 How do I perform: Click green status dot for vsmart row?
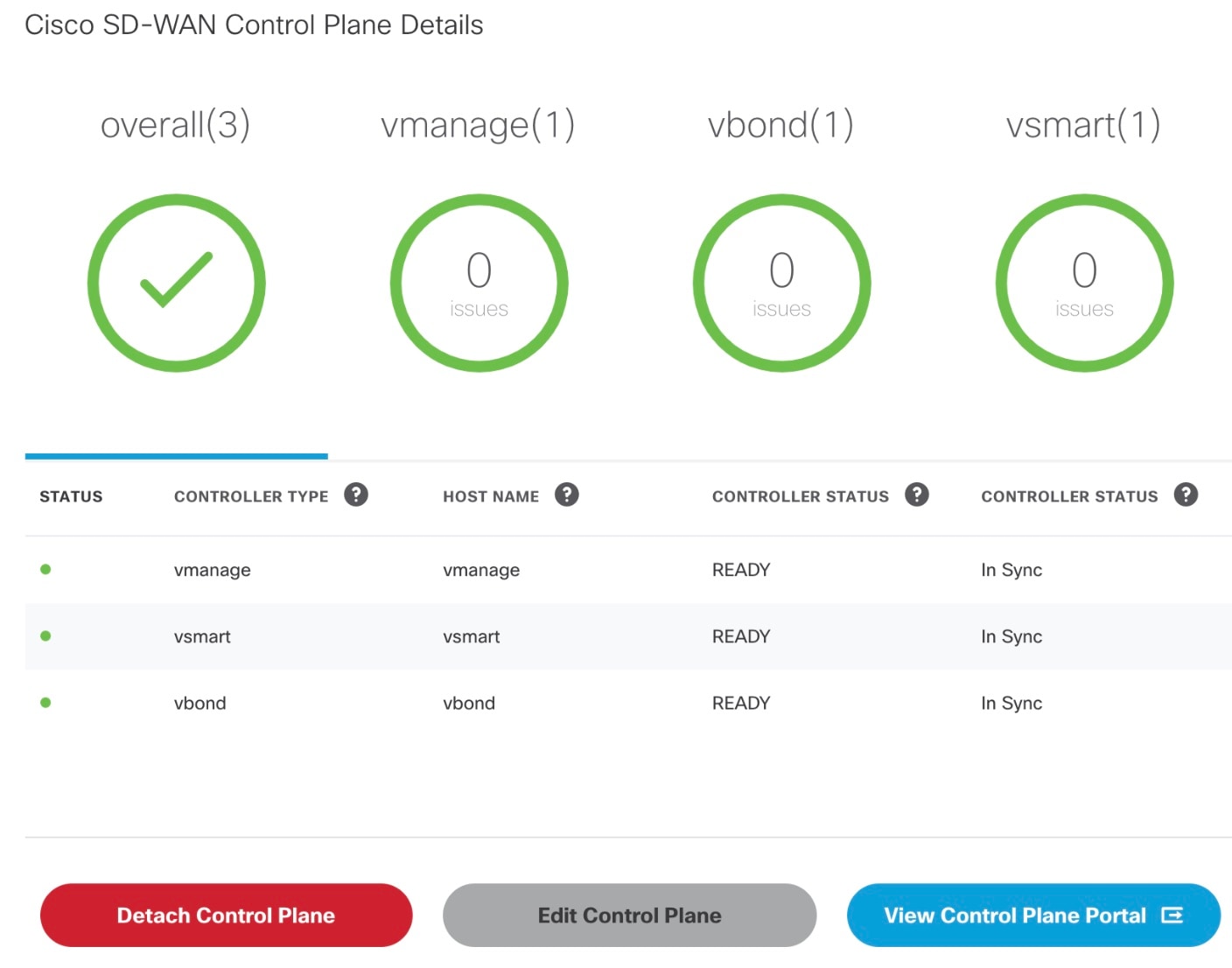tap(45, 636)
